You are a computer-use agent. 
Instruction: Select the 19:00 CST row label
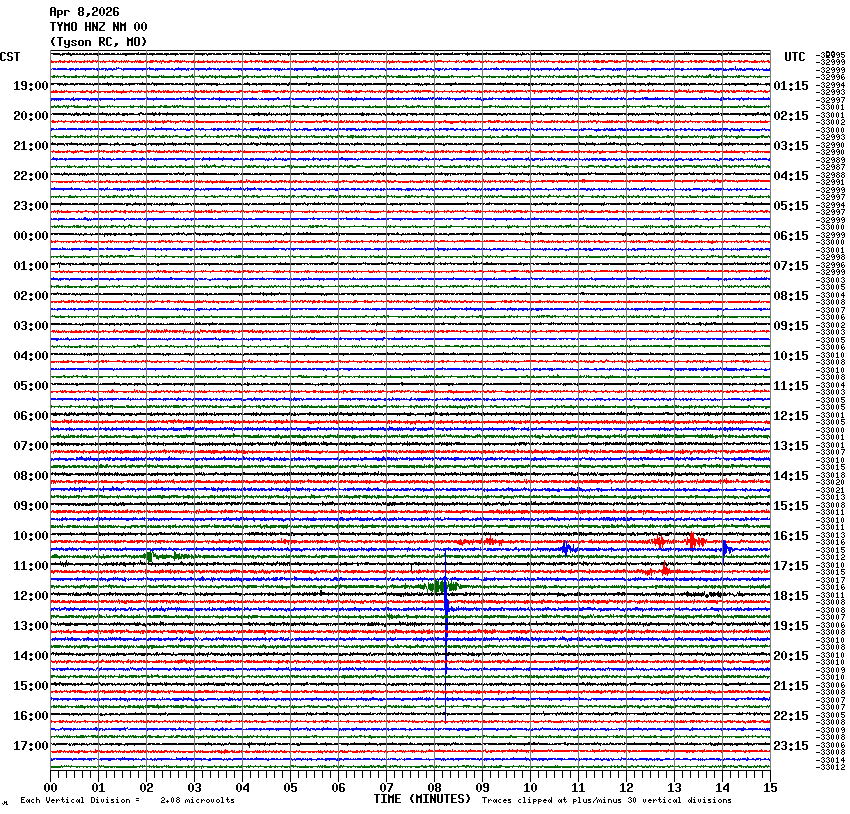click(x=31, y=86)
